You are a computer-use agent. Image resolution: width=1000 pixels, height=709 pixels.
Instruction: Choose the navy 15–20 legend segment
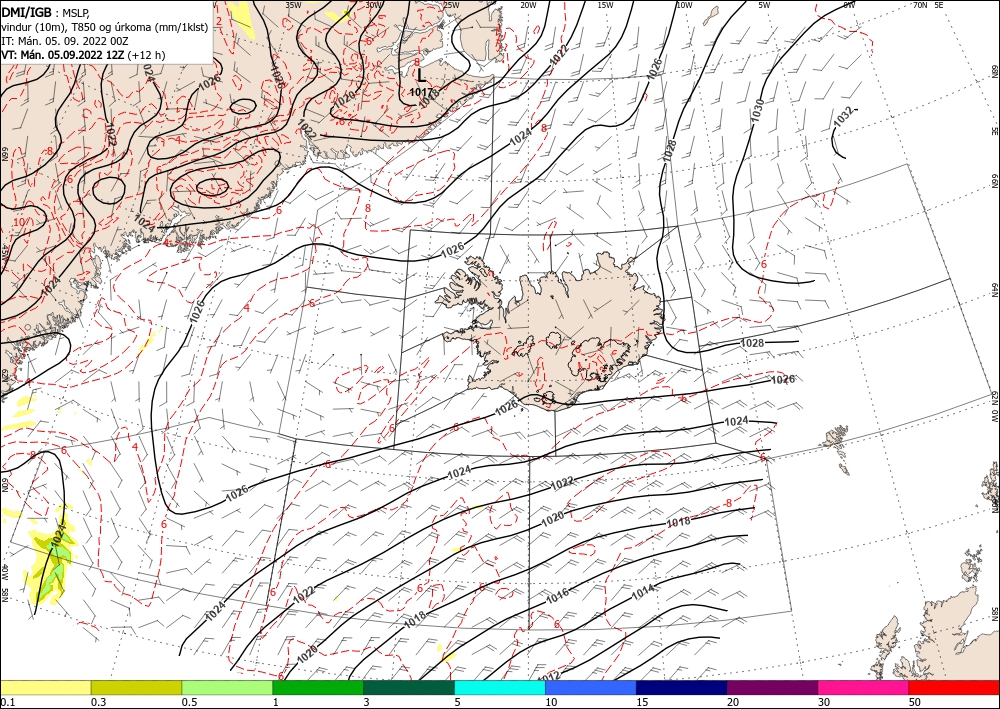point(682,687)
